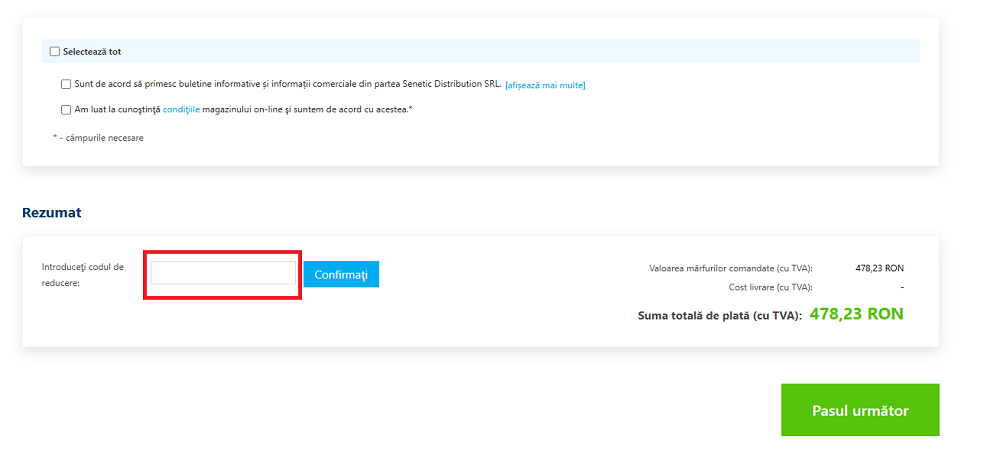Screen dimensions: 1000x450
Task: Check the store terms agreement checkbox
Action: [66, 110]
